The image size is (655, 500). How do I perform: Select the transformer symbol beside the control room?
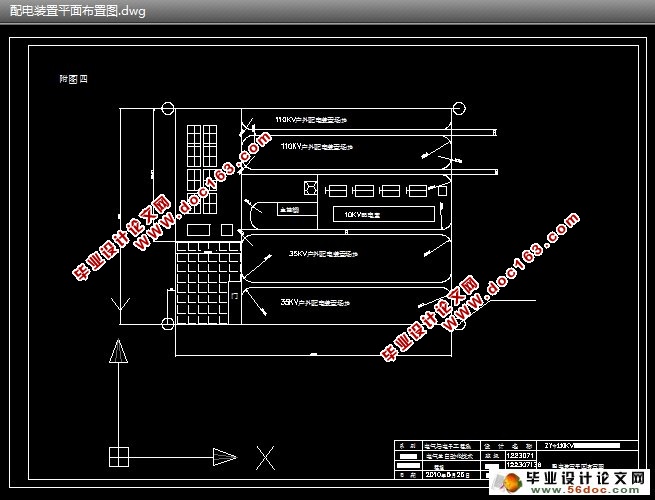[x=310, y=188]
